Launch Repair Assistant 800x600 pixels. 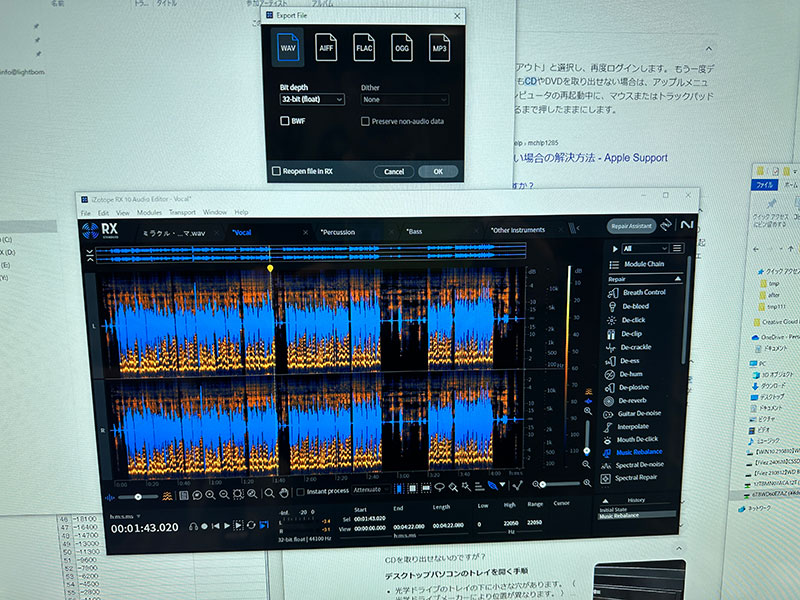(x=631, y=226)
